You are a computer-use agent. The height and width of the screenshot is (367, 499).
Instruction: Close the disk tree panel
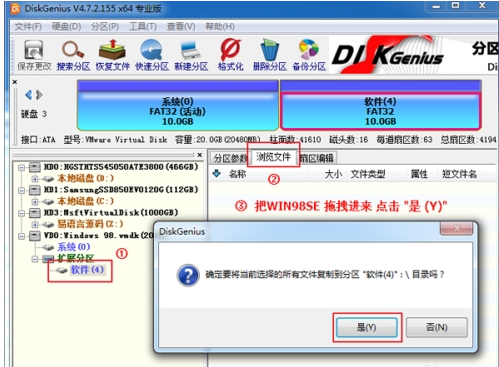[199, 155]
